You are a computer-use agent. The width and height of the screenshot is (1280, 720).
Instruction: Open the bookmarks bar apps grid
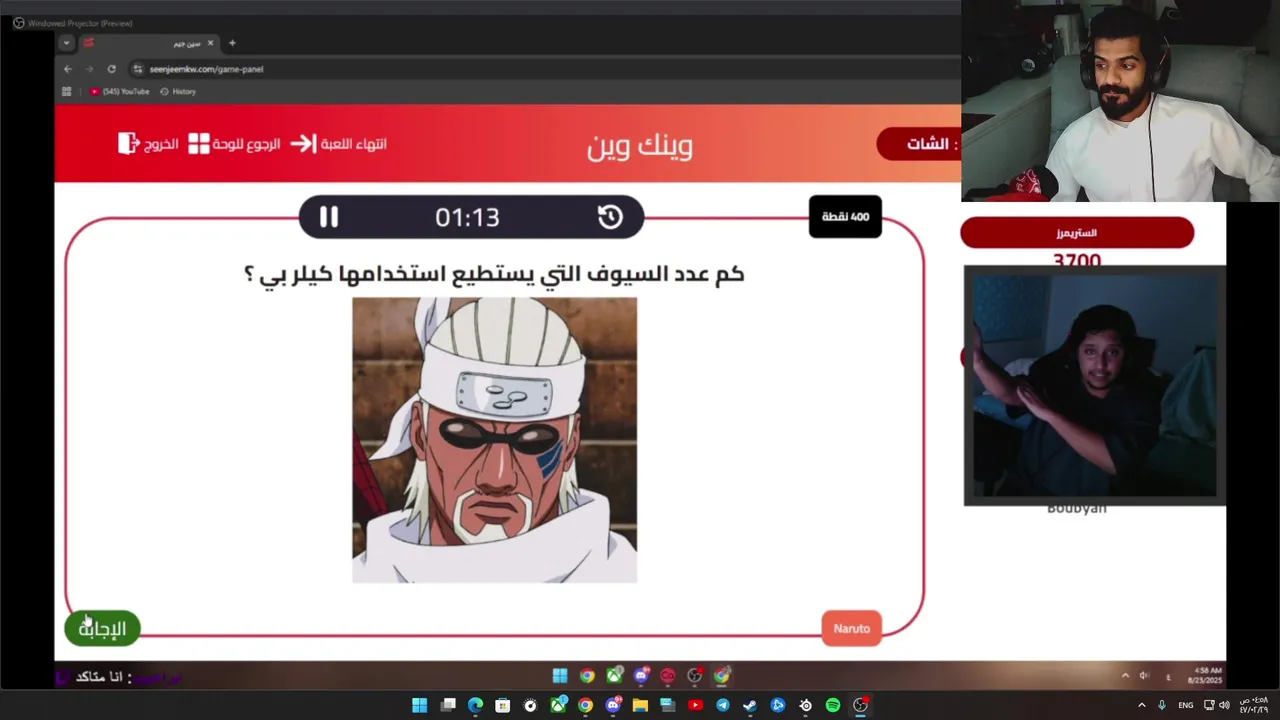click(x=67, y=91)
